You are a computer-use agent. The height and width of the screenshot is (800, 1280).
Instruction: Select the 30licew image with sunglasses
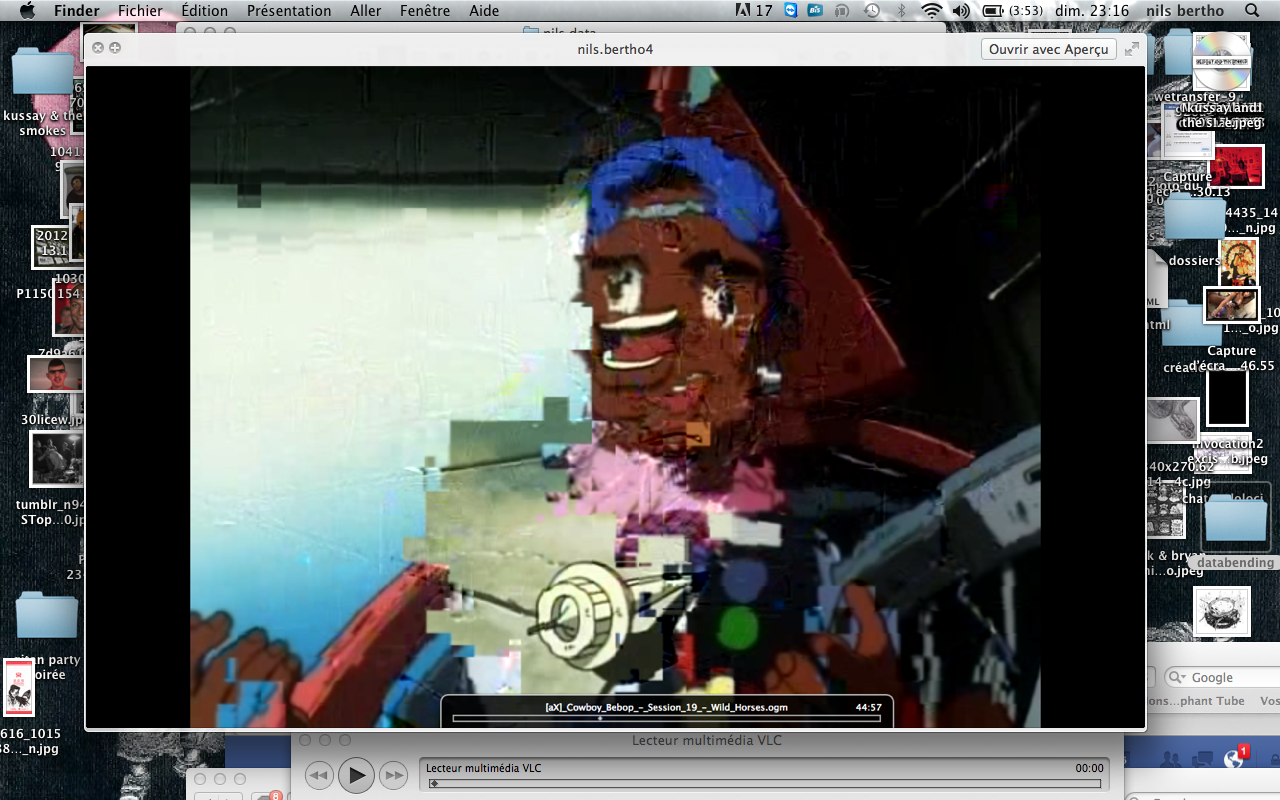[x=55, y=374]
